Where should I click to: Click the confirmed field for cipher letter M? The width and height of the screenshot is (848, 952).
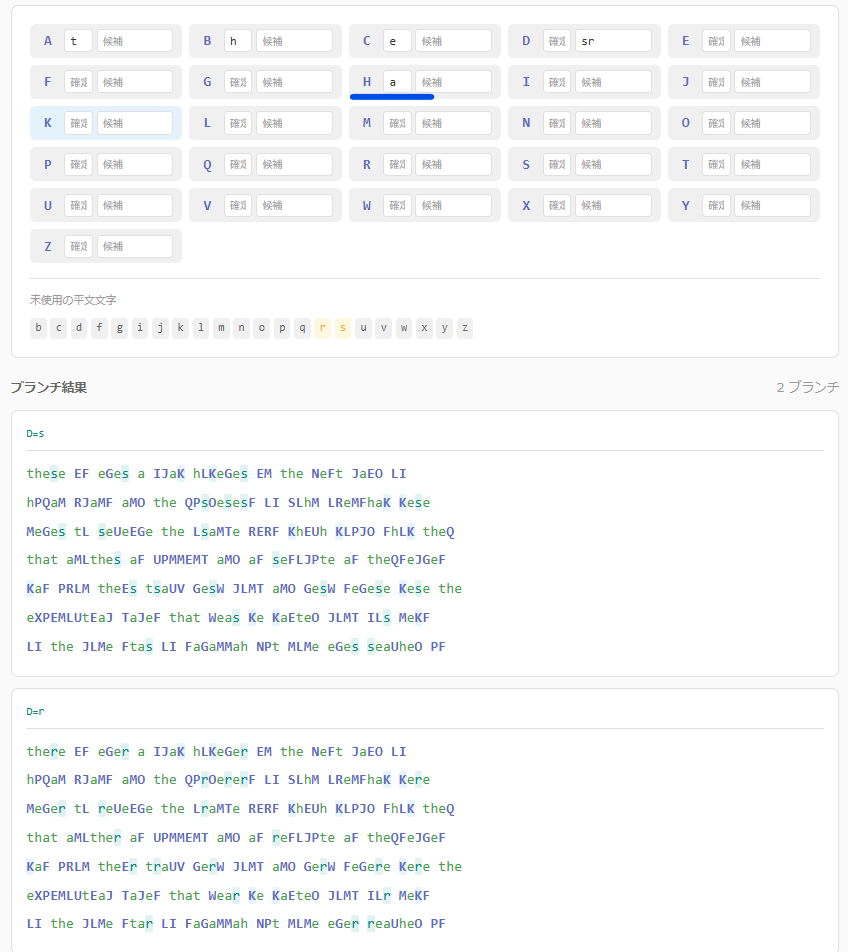pyautogui.click(x=397, y=123)
